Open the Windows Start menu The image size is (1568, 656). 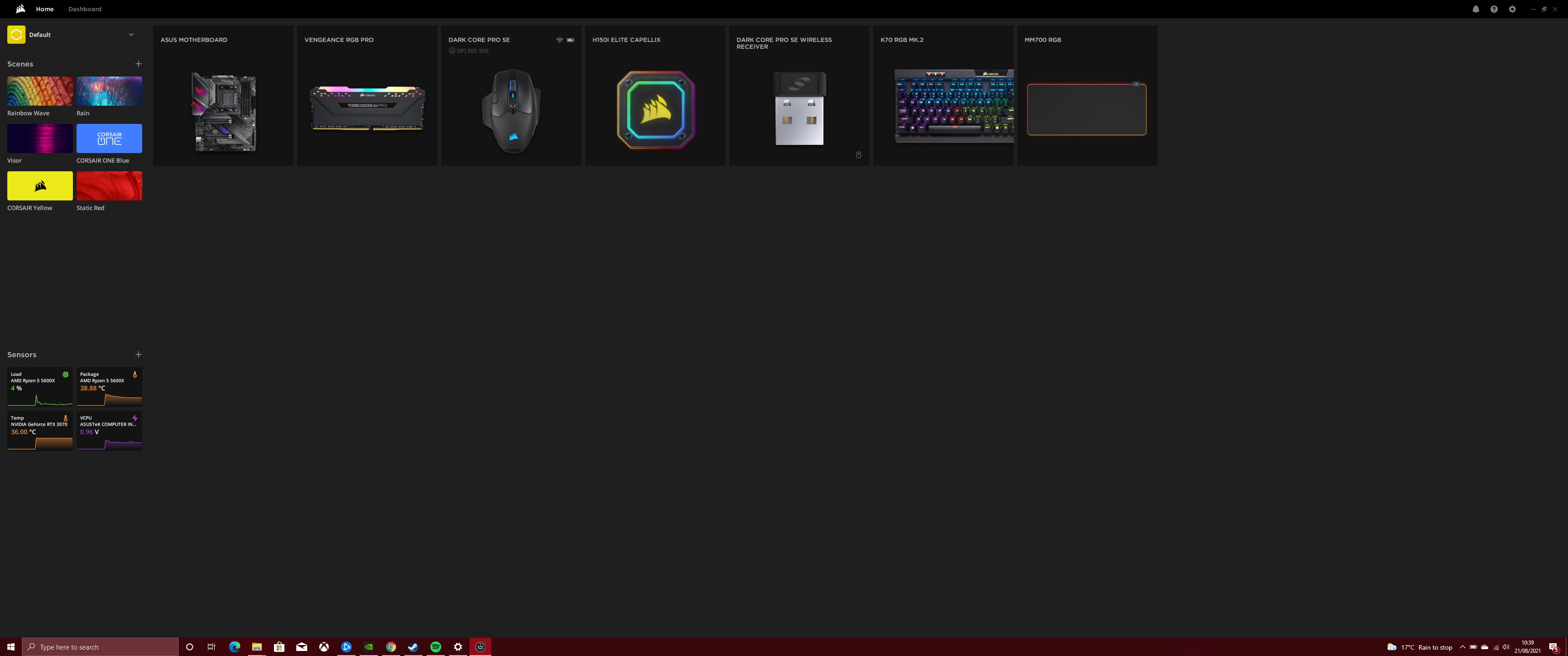pos(11,647)
